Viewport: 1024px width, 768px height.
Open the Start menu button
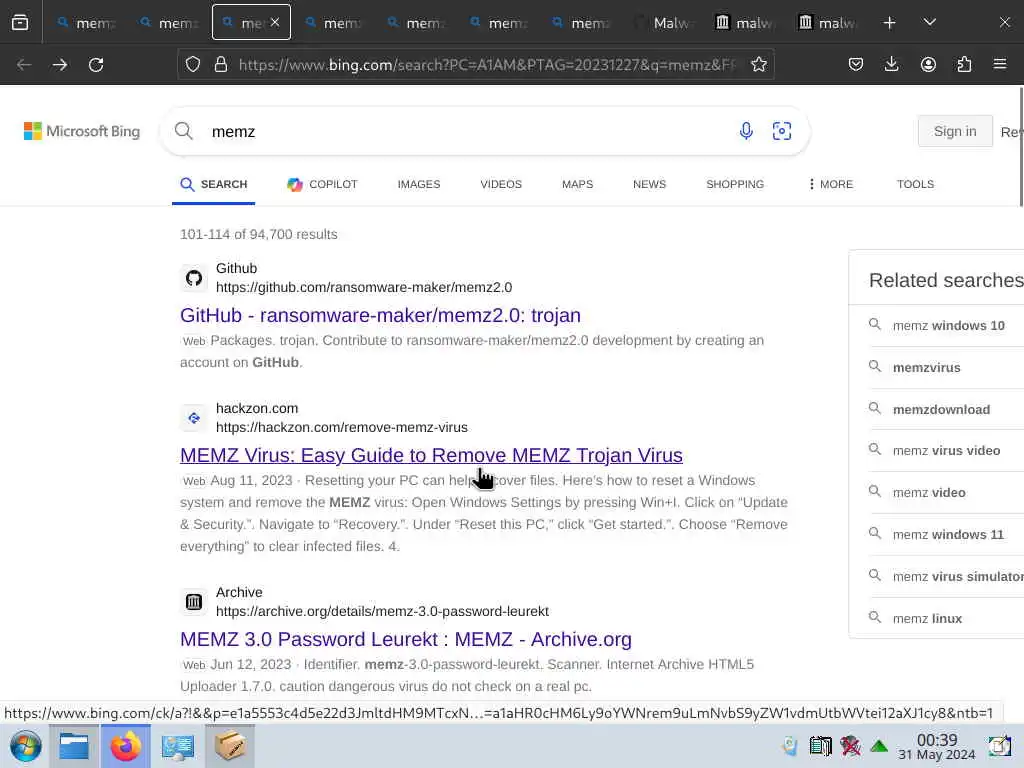25,746
